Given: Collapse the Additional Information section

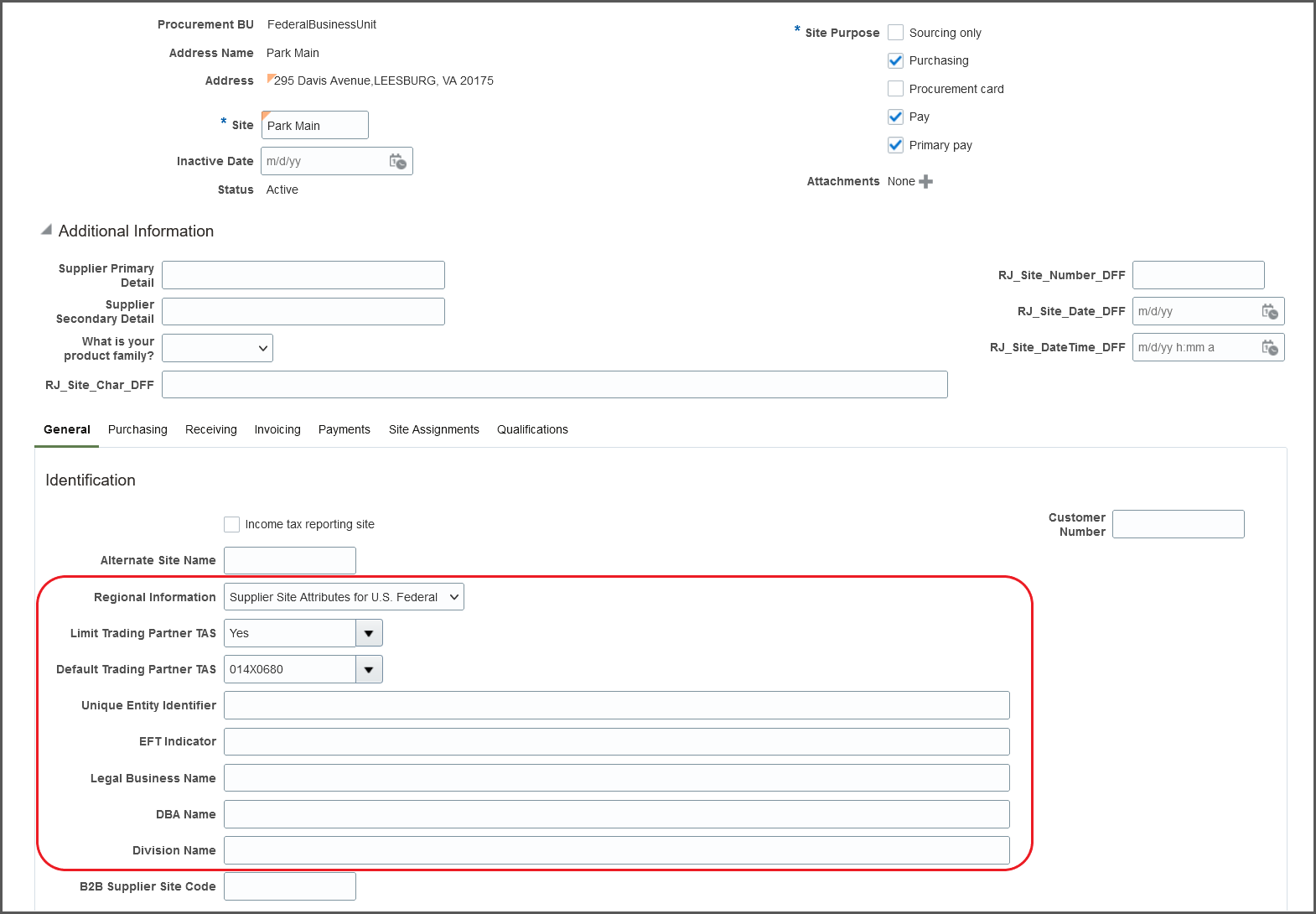Looking at the screenshot, I should 46,230.
